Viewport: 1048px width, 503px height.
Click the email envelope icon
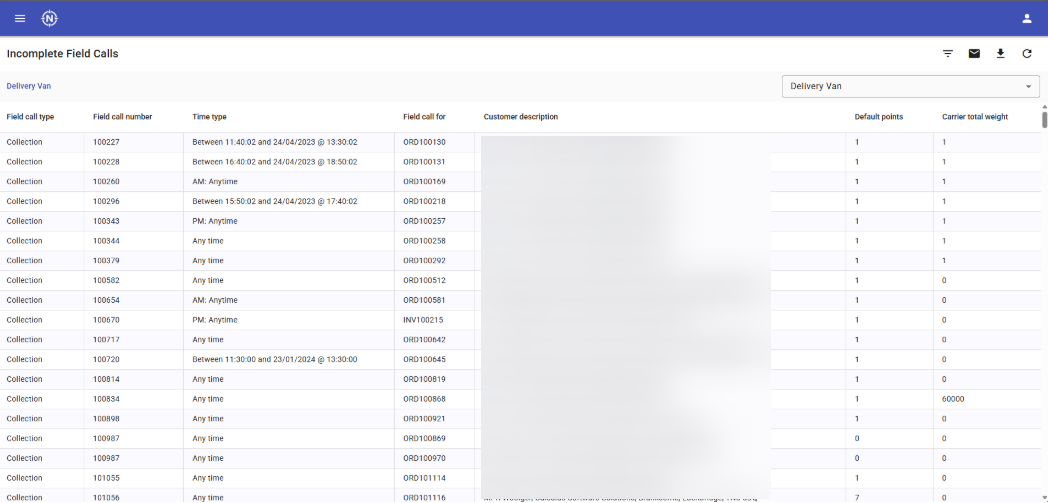click(974, 53)
